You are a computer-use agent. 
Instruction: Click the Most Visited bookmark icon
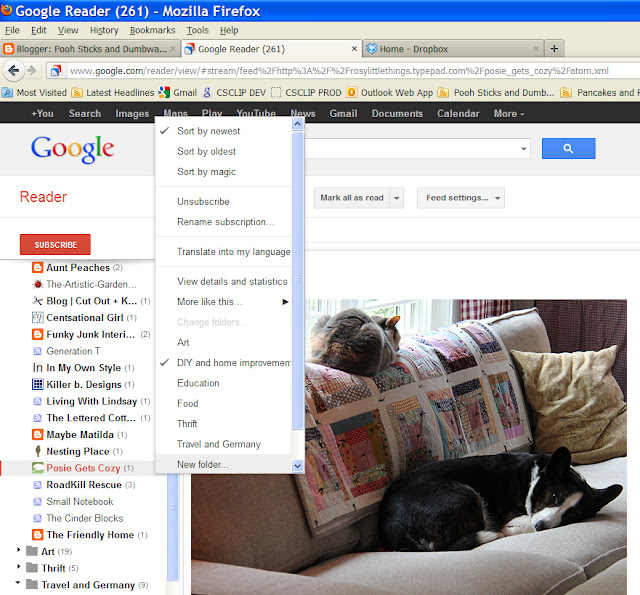7,93
